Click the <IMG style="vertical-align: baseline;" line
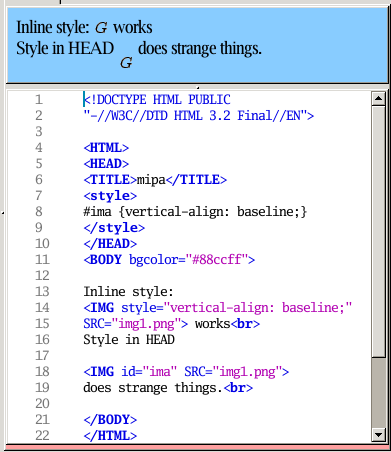Image resolution: width=391 pixels, height=452 pixels. [218, 308]
